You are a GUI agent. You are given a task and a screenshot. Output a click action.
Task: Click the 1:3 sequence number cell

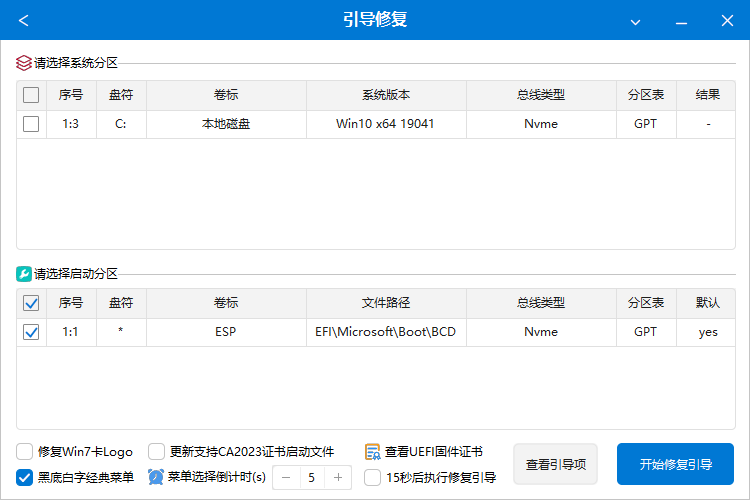coord(71,124)
